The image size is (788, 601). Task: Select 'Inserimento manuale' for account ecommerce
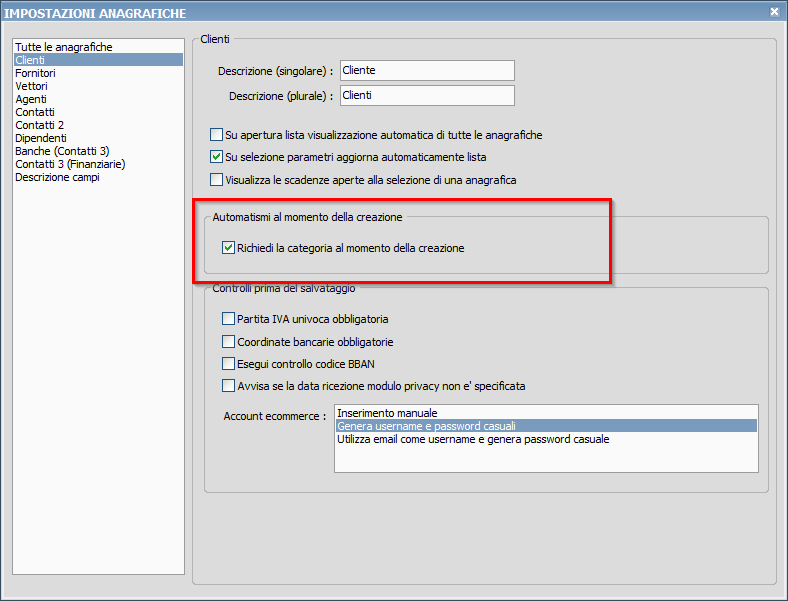coord(546,413)
